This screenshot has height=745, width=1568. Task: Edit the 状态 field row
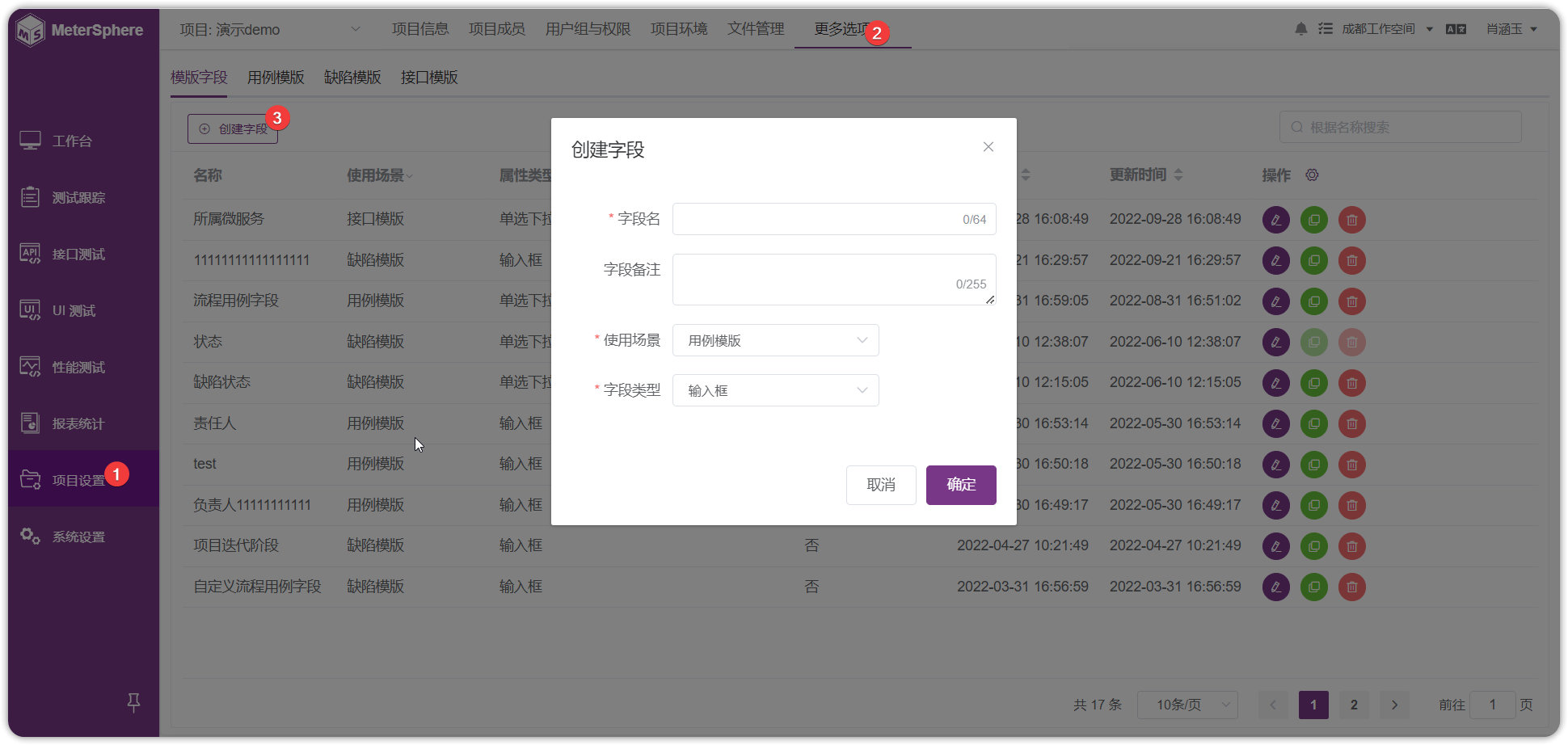click(1276, 342)
